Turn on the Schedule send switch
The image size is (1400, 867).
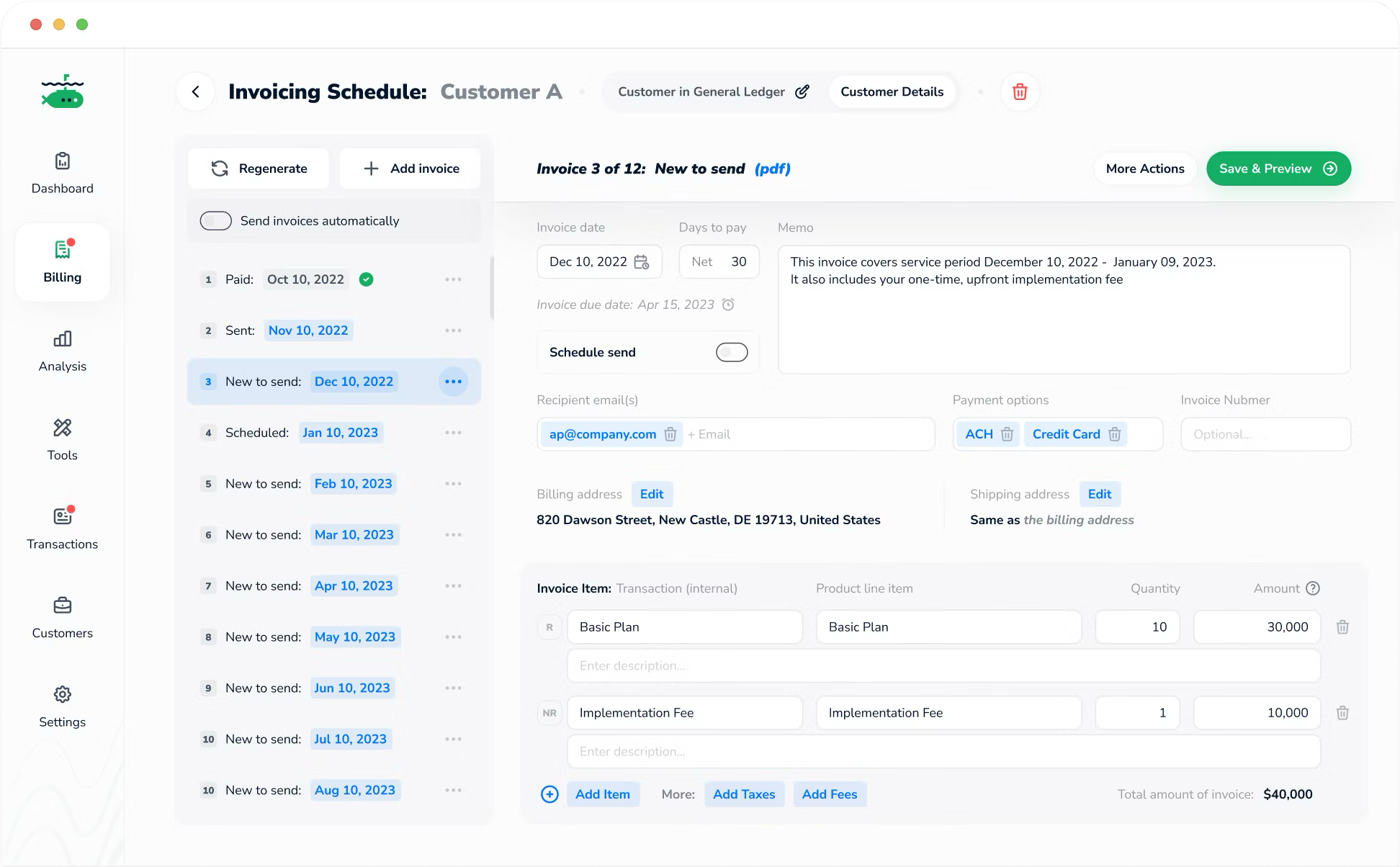(x=731, y=352)
